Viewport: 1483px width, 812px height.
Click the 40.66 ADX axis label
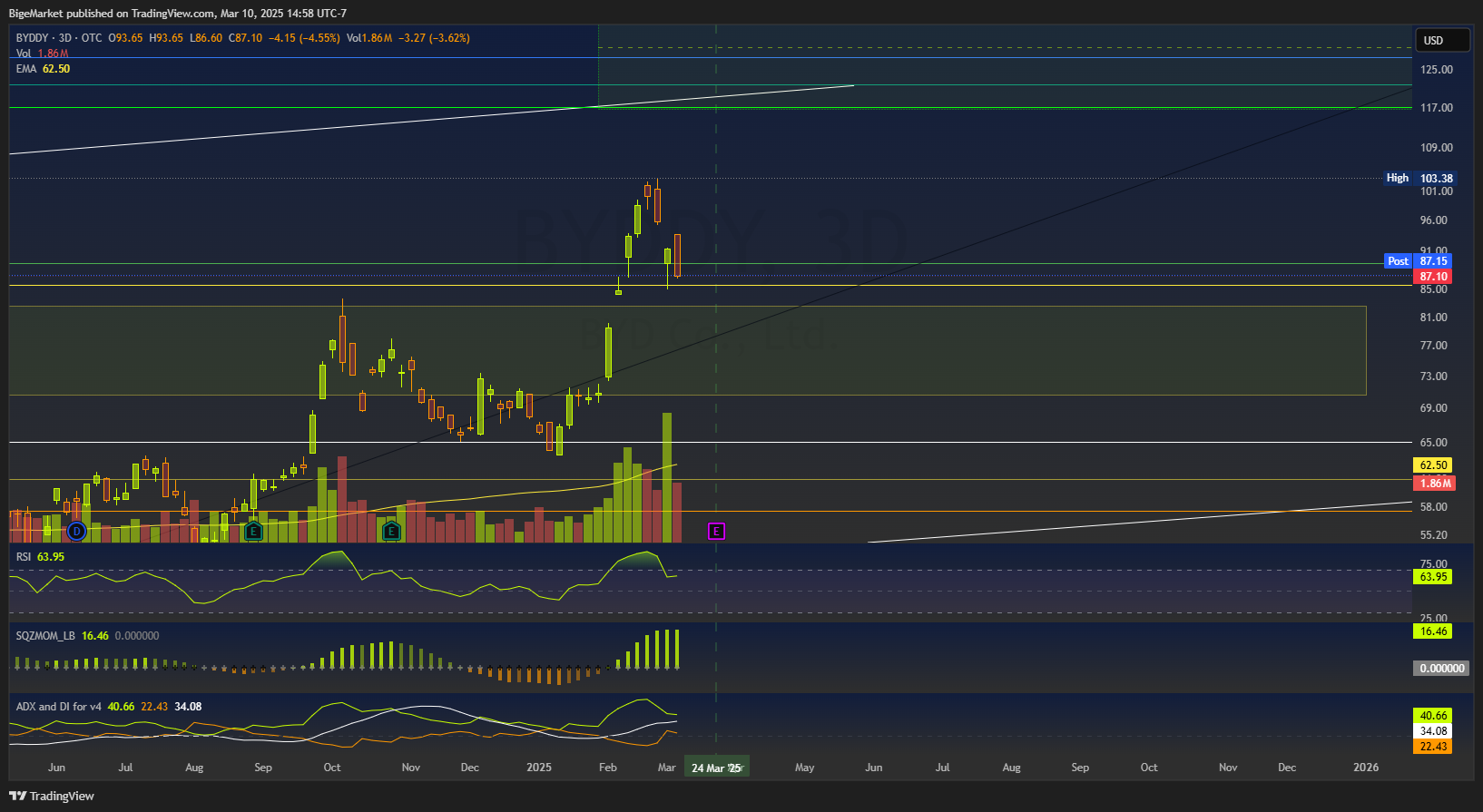point(1433,716)
